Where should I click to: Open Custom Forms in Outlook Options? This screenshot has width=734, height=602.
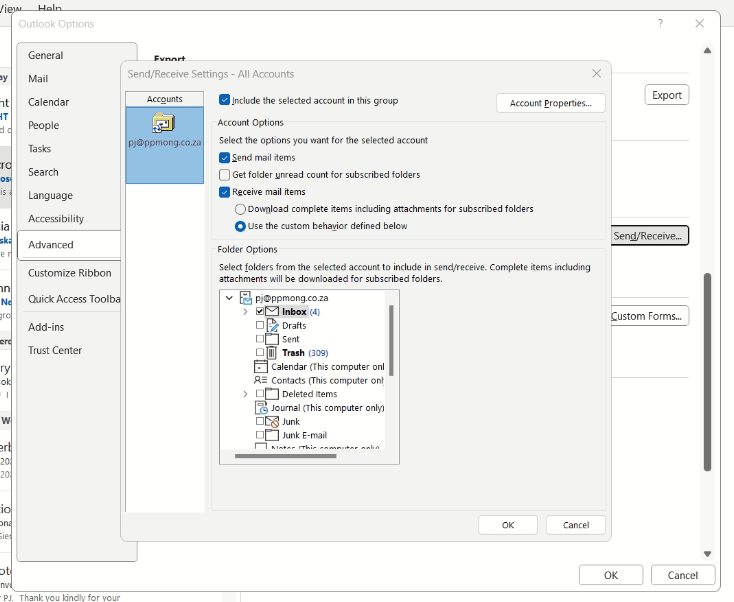pyautogui.click(x=650, y=316)
